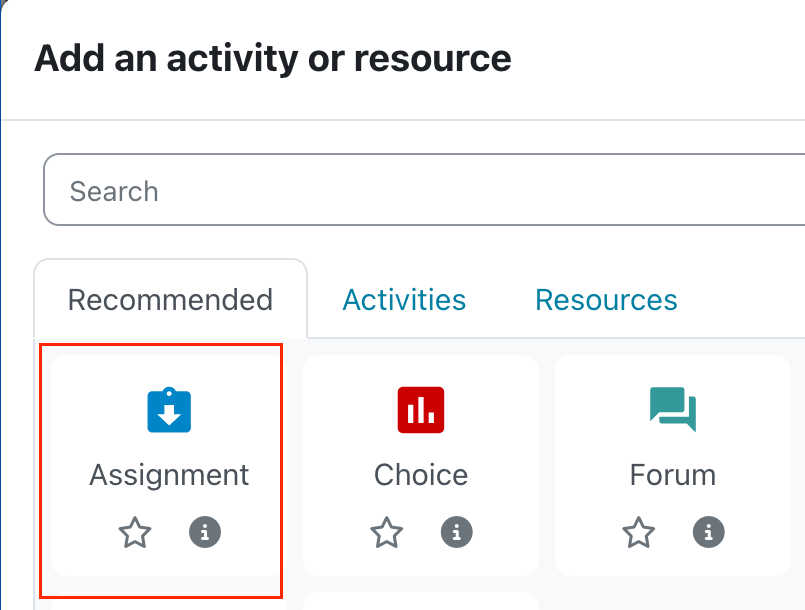Click the Choice label text

pyautogui.click(x=421, y=474)
